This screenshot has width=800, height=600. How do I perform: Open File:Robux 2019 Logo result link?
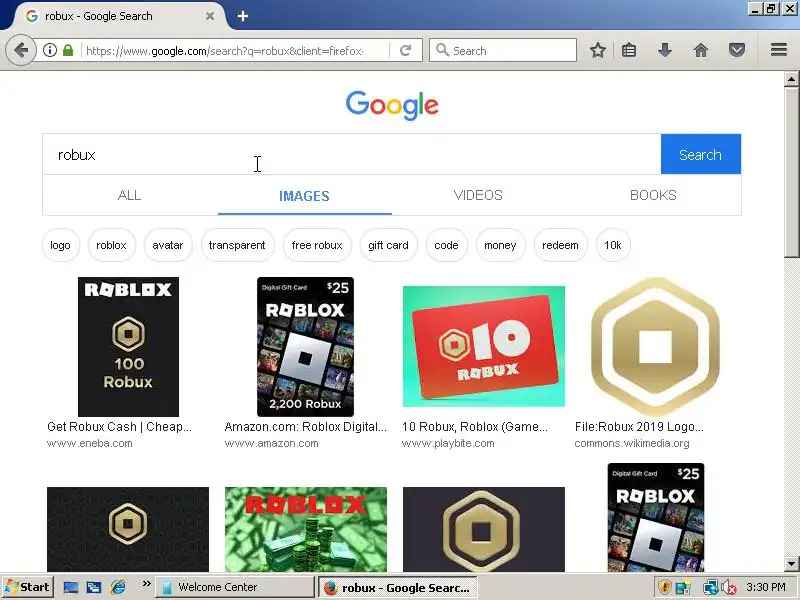639,427
